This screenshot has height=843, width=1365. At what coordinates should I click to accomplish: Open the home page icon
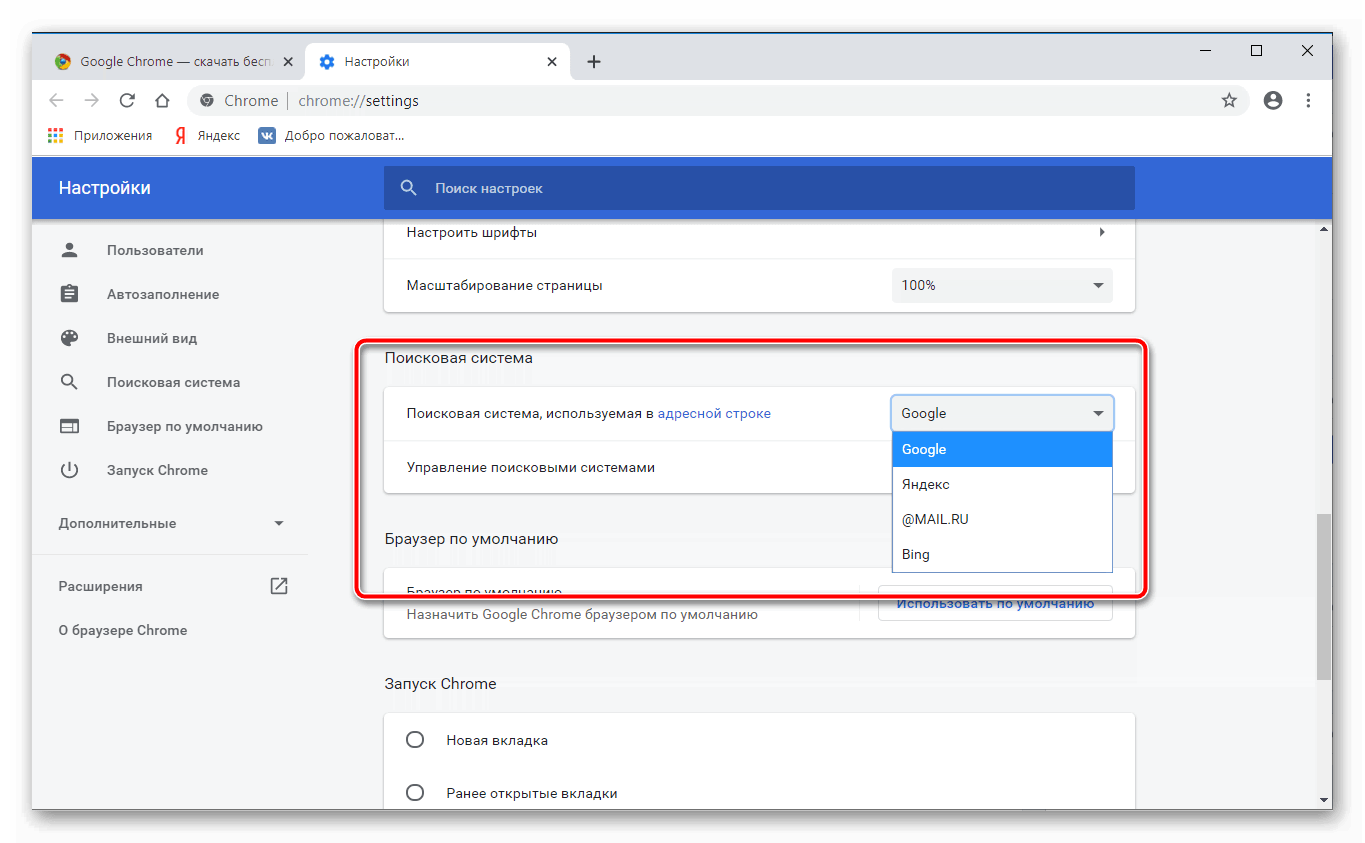(162, 100)
